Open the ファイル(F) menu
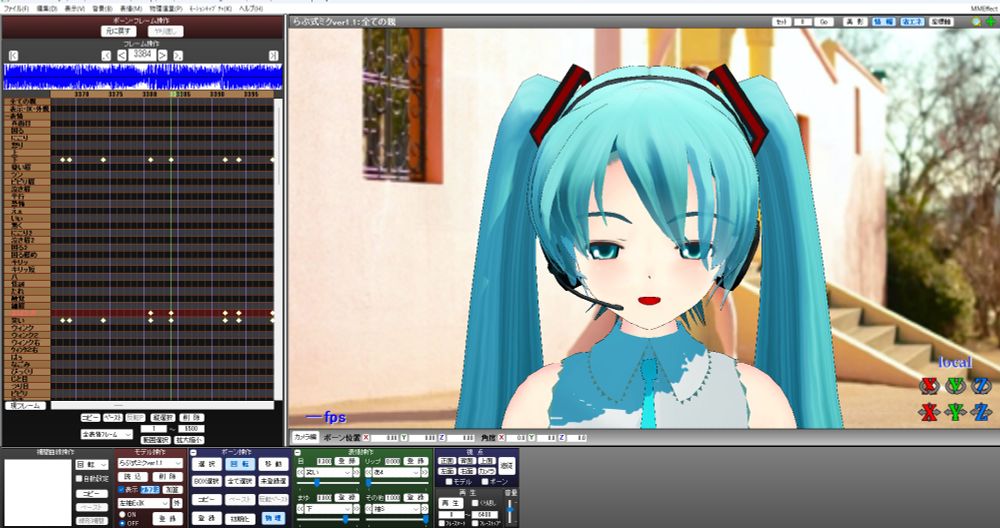The height and width of the screenshot is (528, 1000). [16, 9]
